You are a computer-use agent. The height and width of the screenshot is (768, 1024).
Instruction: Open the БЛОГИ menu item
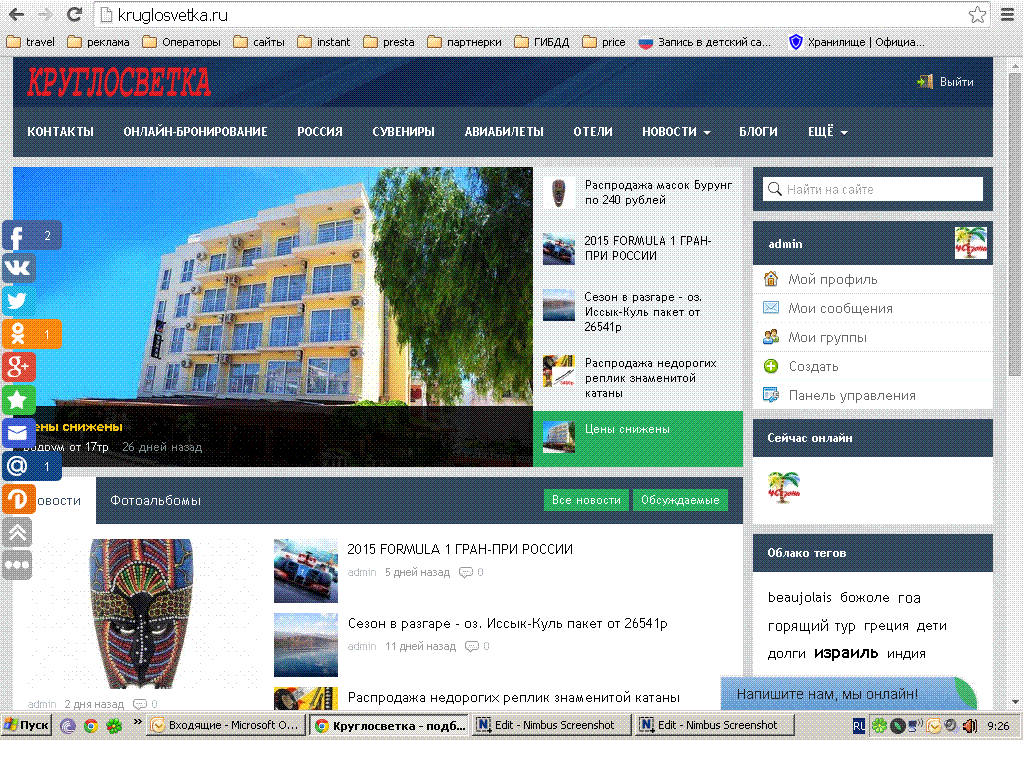coord(758,132)
